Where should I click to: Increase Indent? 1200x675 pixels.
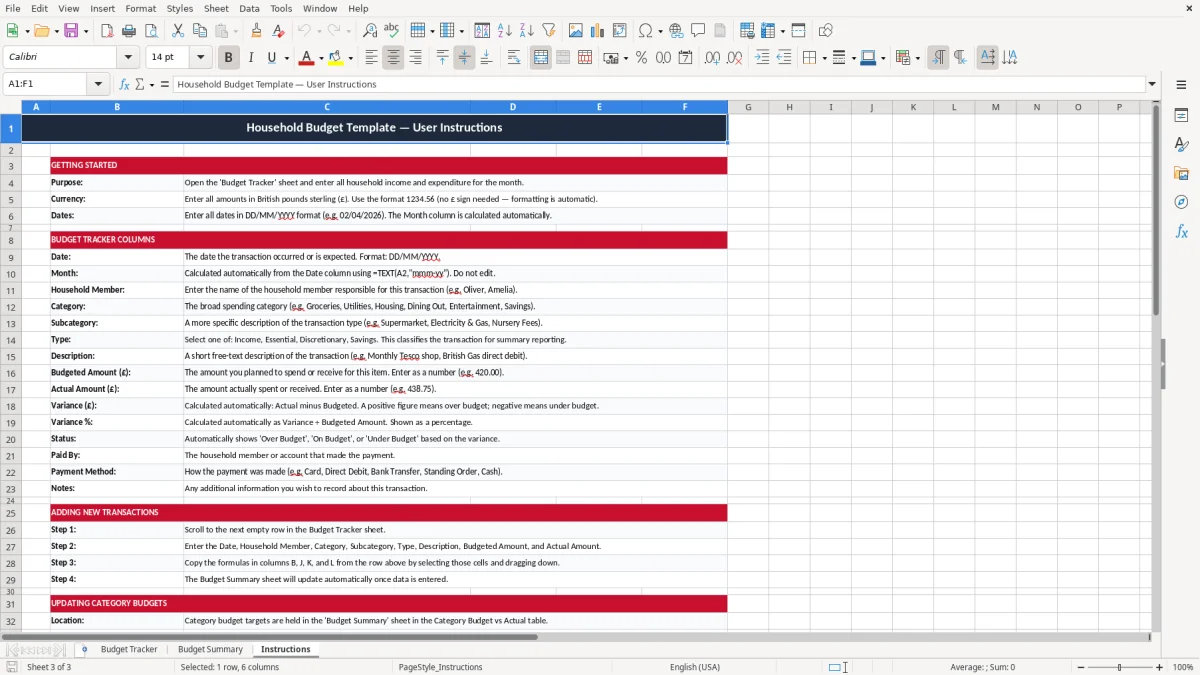coord(762,58)
